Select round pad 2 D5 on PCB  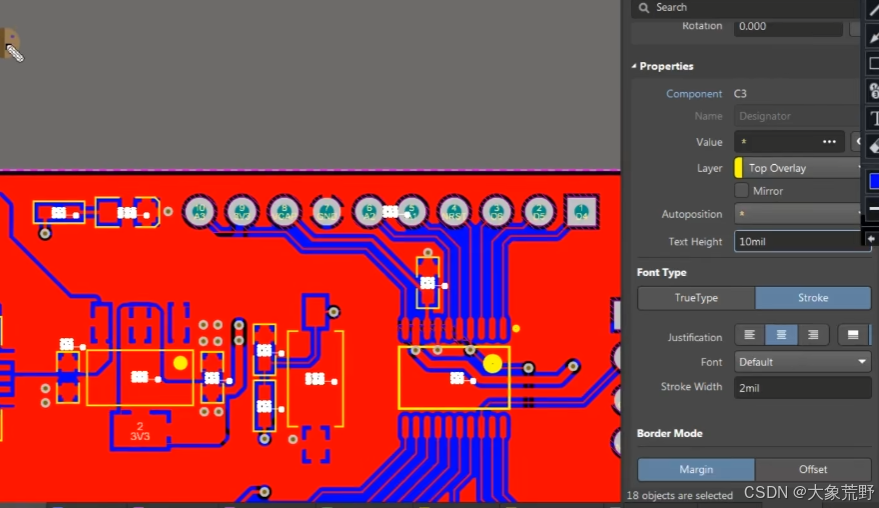(x=539, y=212)
